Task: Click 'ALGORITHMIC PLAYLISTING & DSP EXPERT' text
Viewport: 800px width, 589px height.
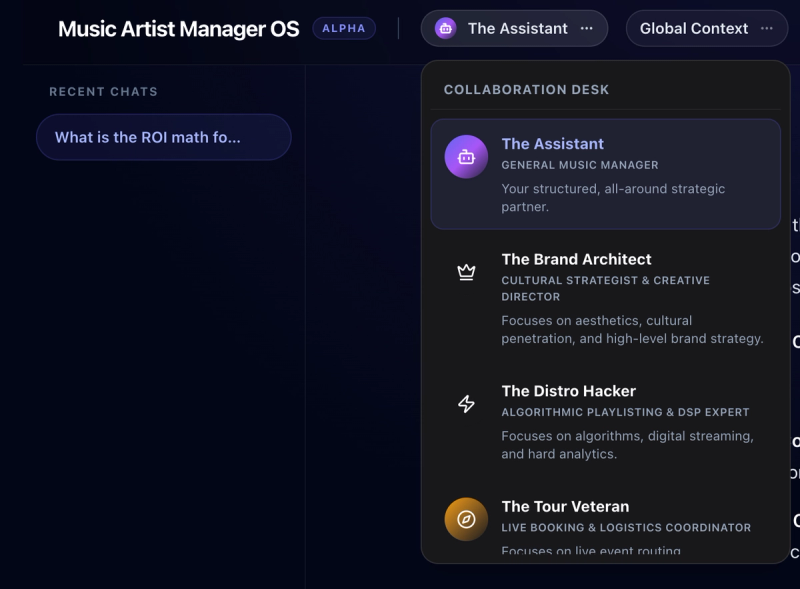Action: (x=625, y=412)
